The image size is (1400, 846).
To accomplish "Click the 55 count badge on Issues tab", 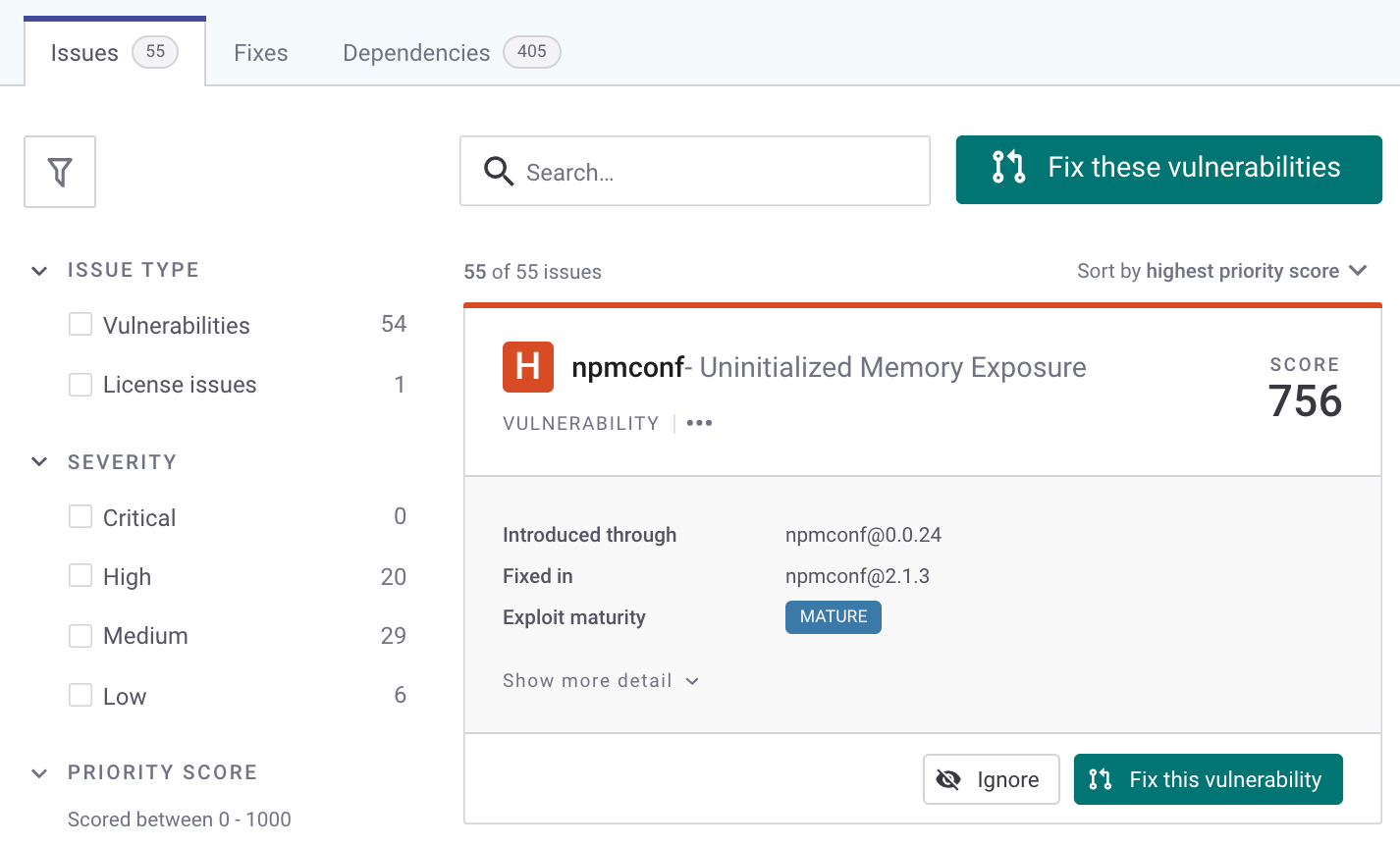I will click(x=154, y=53).
